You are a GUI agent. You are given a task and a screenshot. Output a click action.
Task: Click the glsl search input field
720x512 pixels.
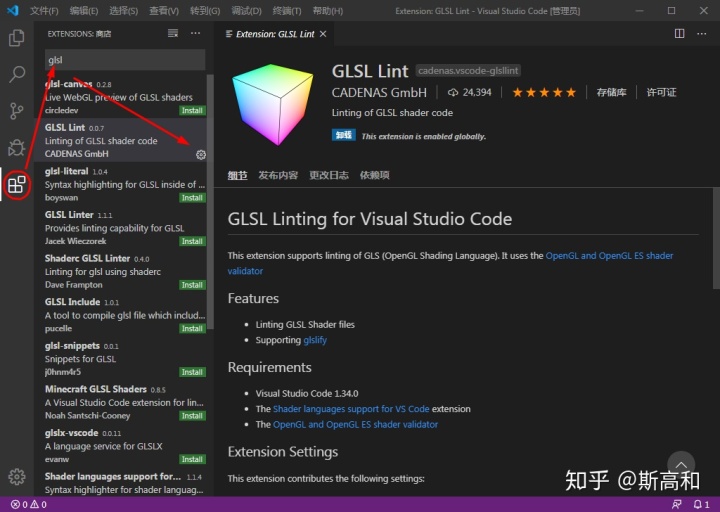(x=125, y=60)
